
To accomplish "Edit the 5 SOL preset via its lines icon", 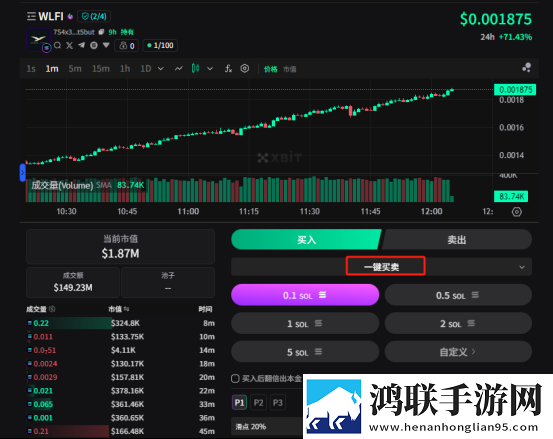I will click(x=318, y=352).
